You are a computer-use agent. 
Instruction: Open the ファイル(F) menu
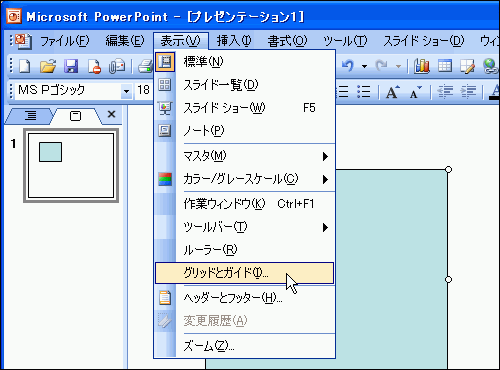65,41
